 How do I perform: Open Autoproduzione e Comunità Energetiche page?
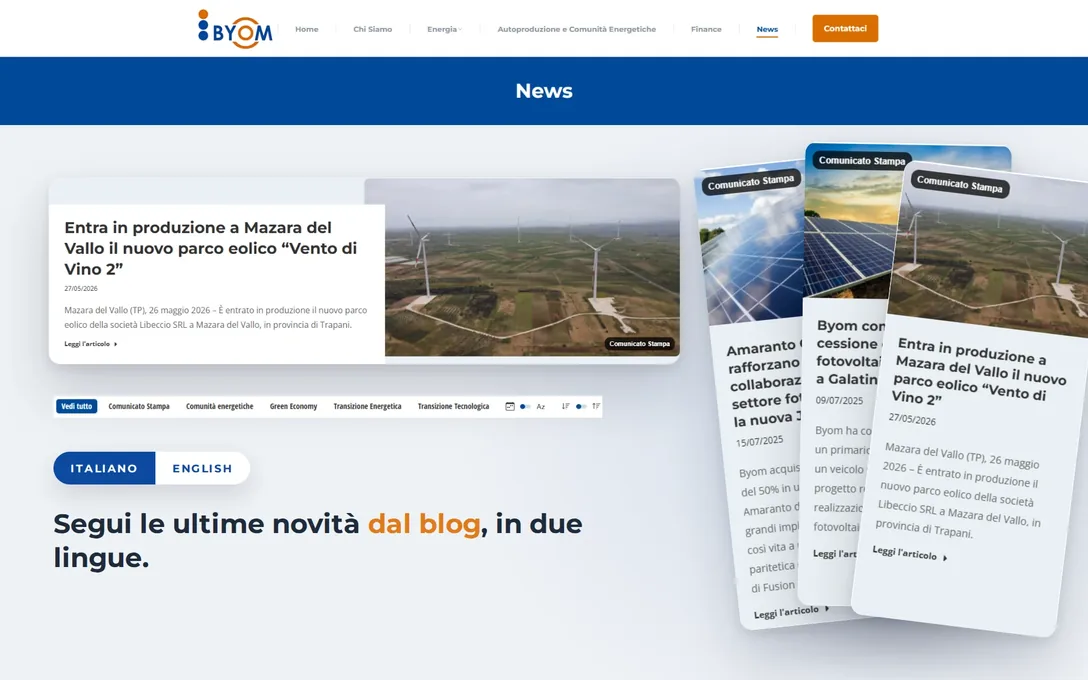pos(577,29)
